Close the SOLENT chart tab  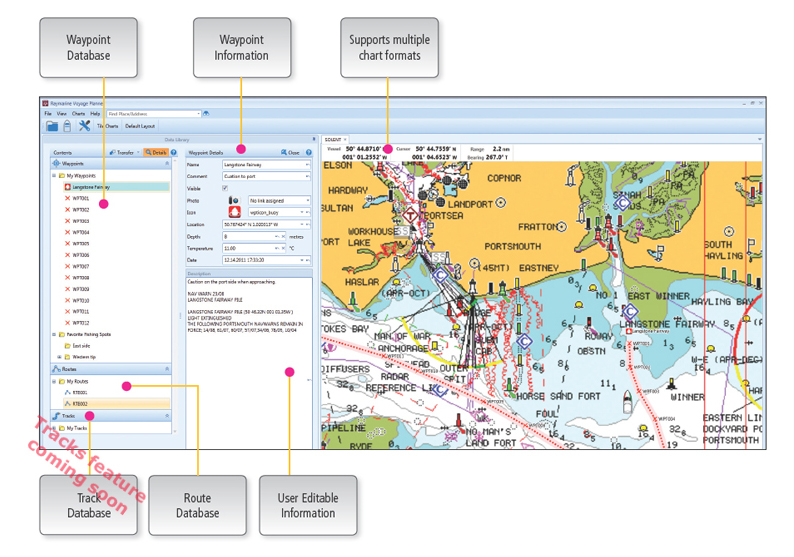tap(345, 139)
